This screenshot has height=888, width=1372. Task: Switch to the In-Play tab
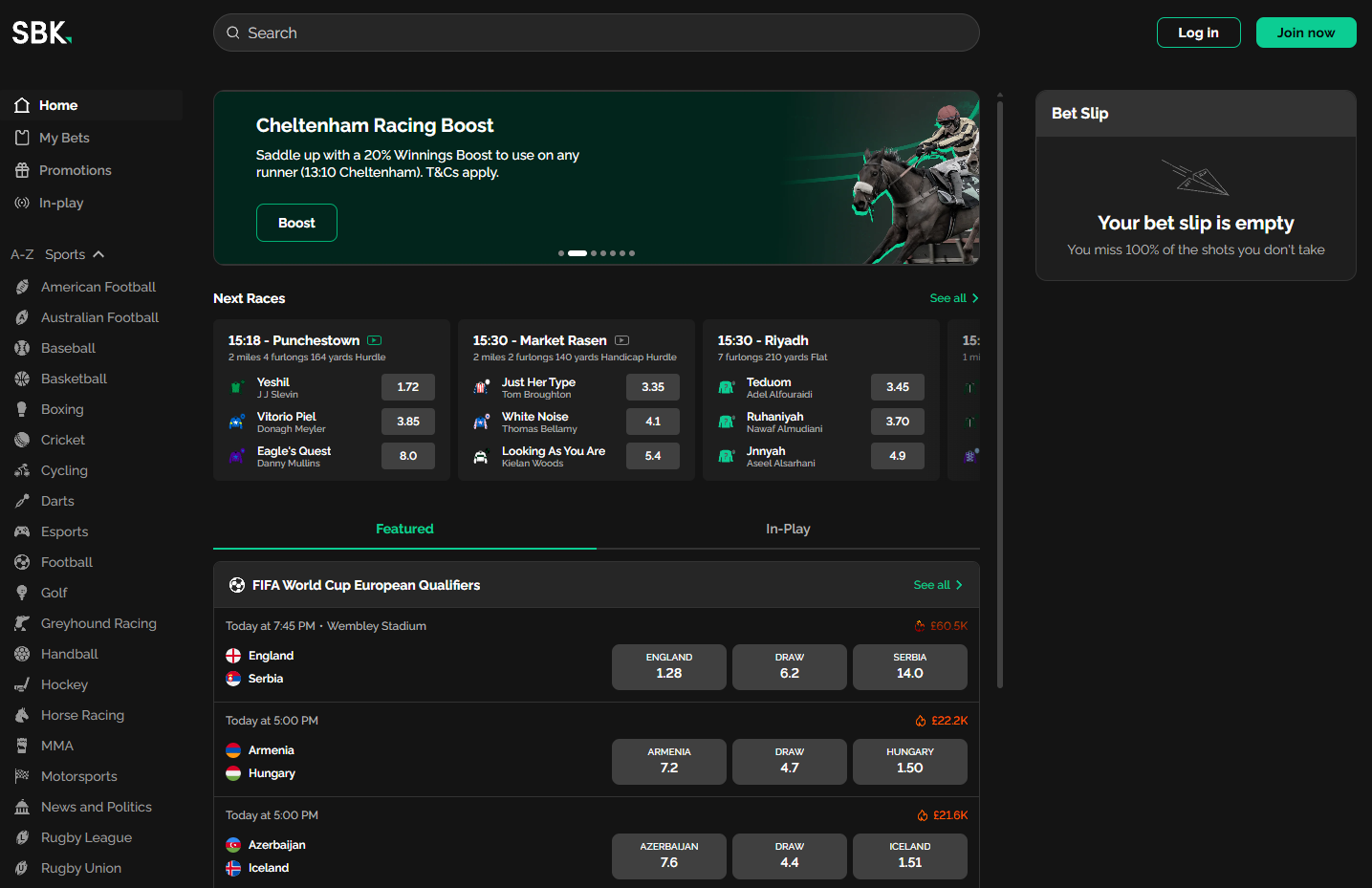pyautogui.click(x=788, y=529)
